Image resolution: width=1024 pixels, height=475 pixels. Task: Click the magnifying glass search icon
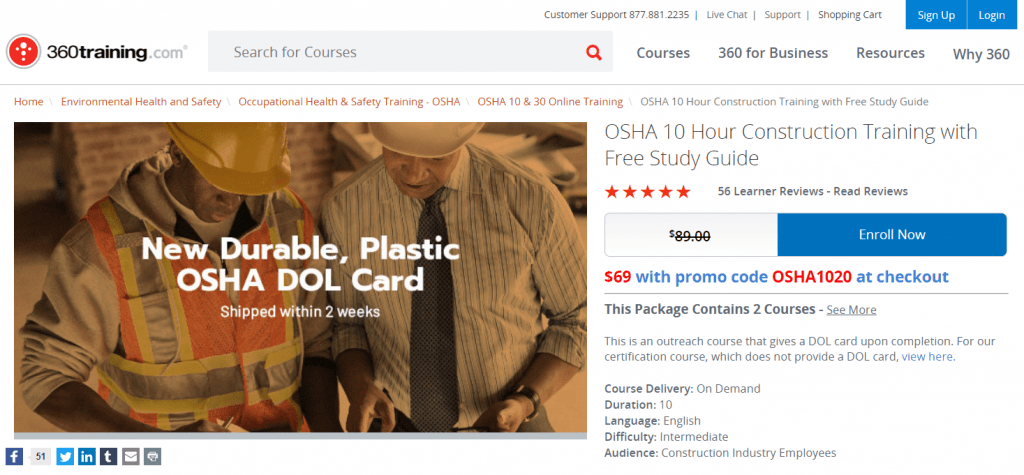[x=594, y=52]
